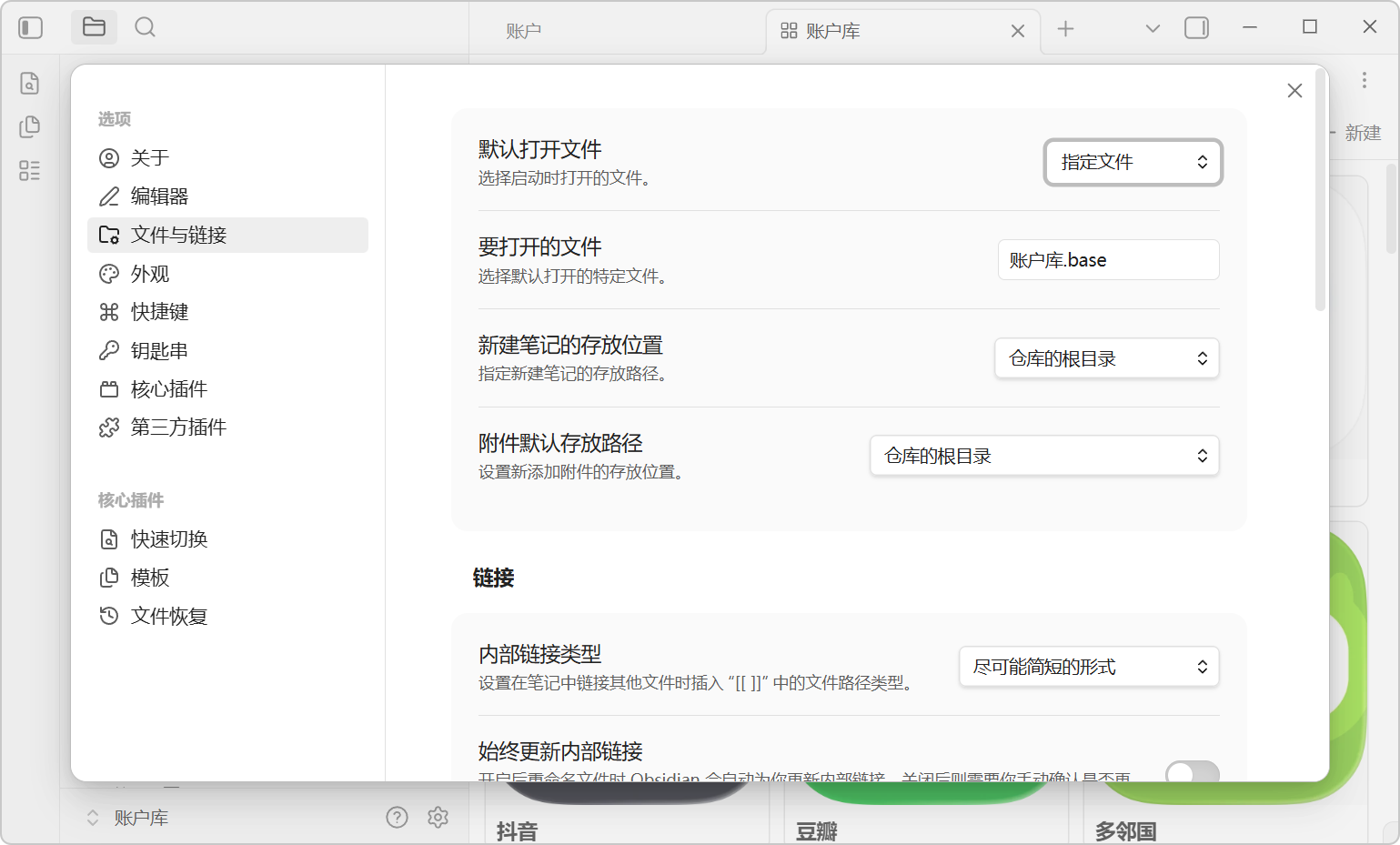The height and width of the screenshot is (845, 1400).
Task: Toggle the right sidebar panel icon
Action: tap(1196, 28)
